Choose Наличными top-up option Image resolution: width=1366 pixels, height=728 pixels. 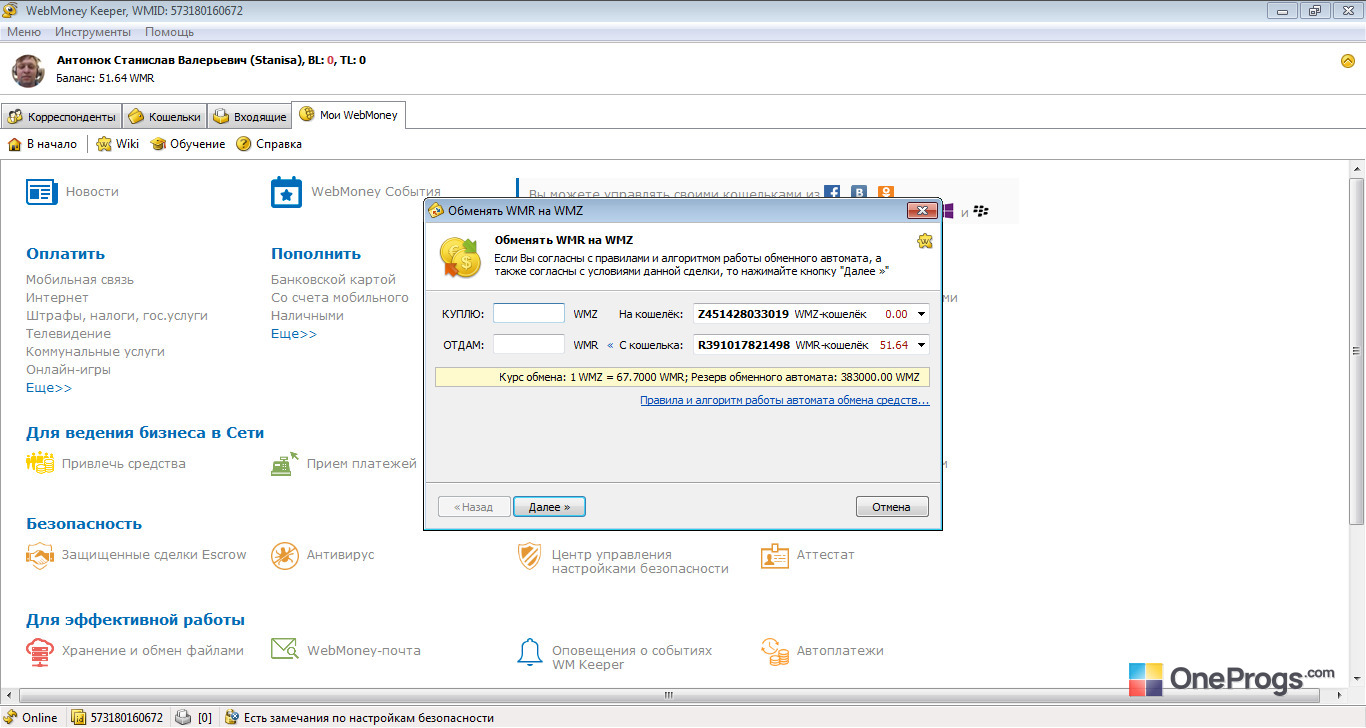307,316
